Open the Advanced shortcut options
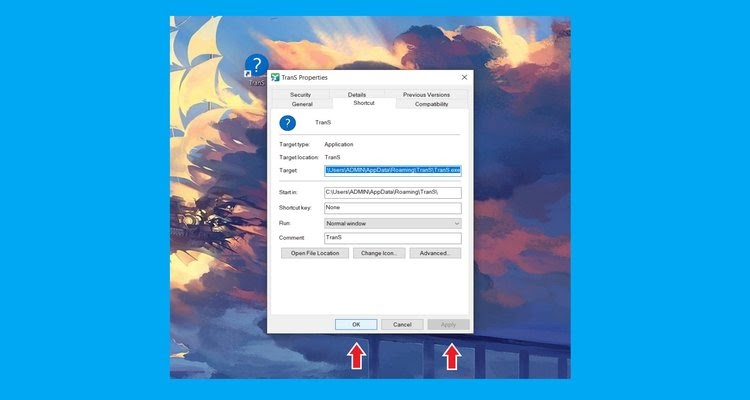Viewport: 750px width, 400px height. click(435, 253)
